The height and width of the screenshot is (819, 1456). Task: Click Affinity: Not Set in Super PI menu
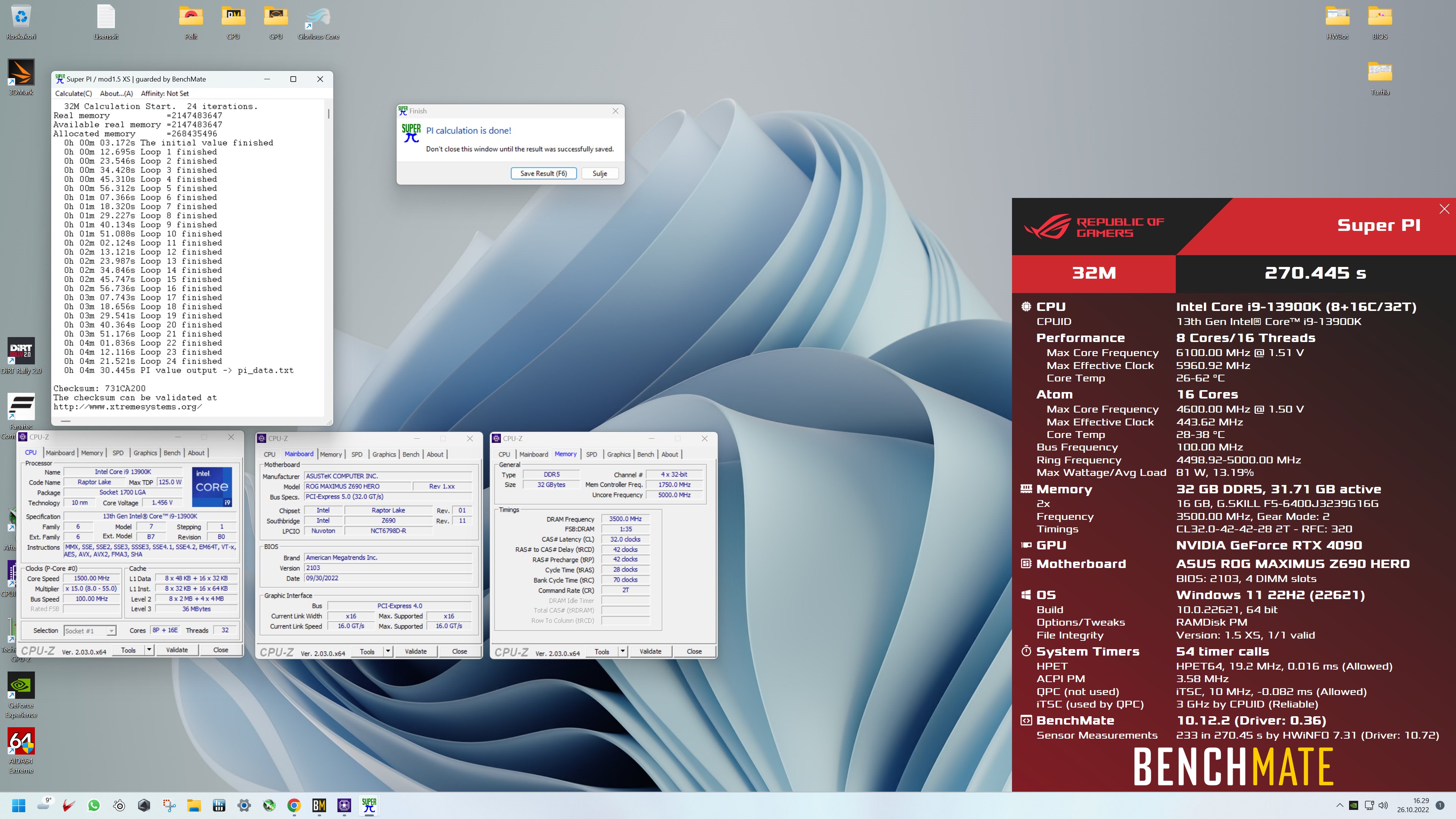165,93
